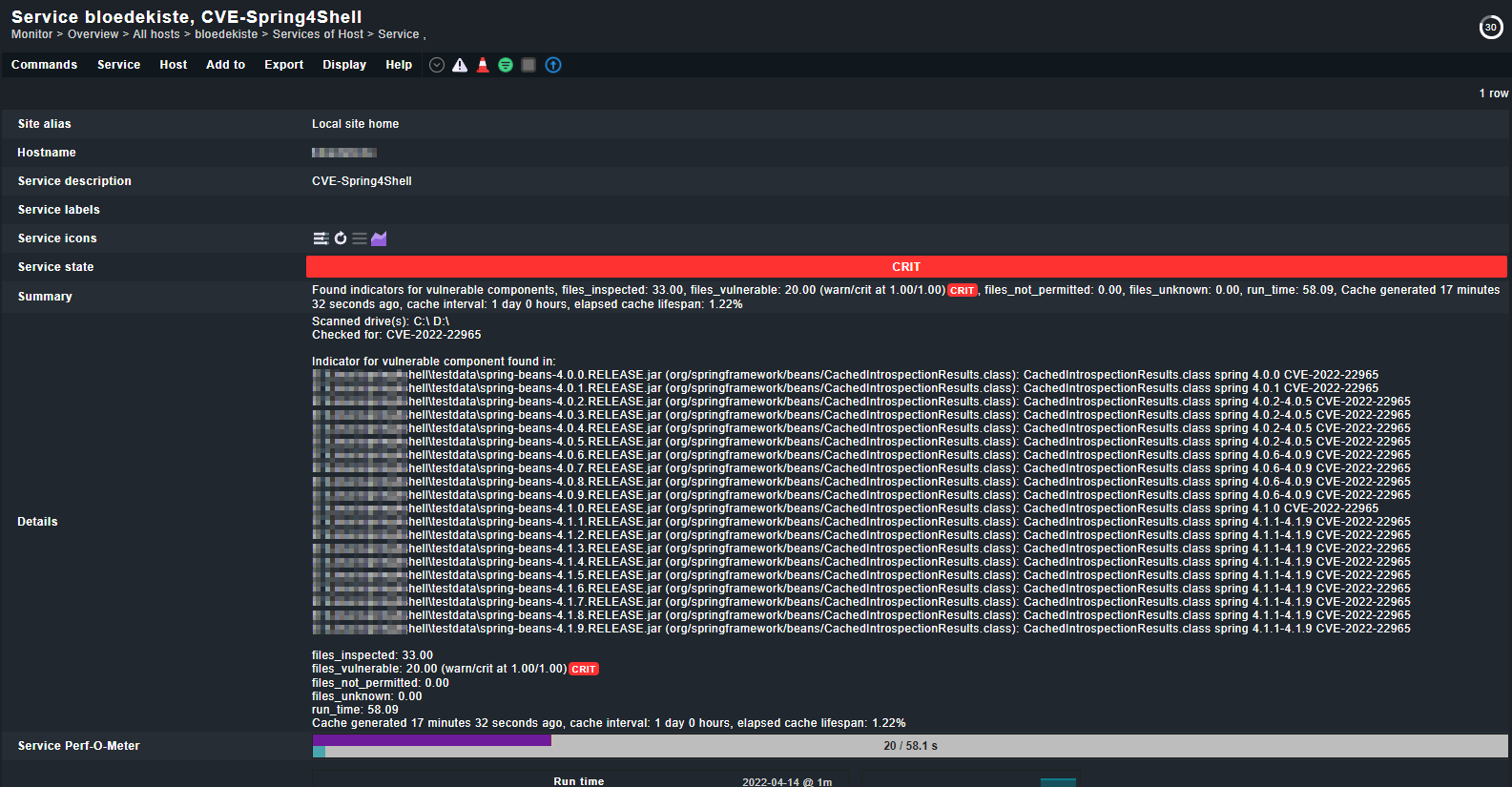Screen dimensions: 1512x787
Task: Open the green filter icon in toolbar
Action: [x=506, y=65]
